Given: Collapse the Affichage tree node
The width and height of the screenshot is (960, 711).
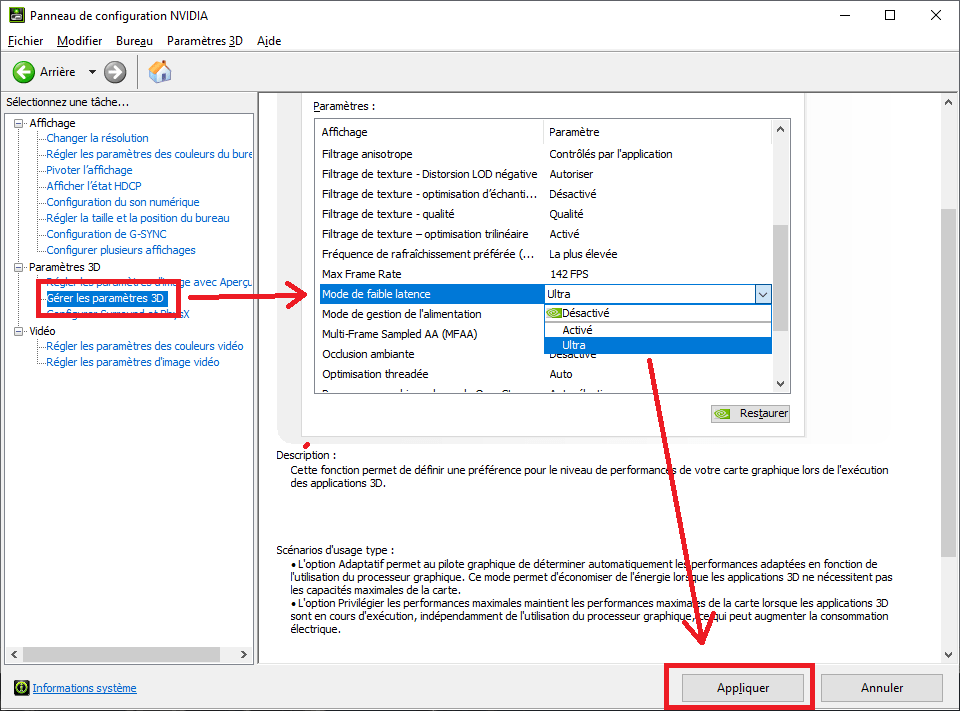Looking at the screenshot, I should 19,123.
